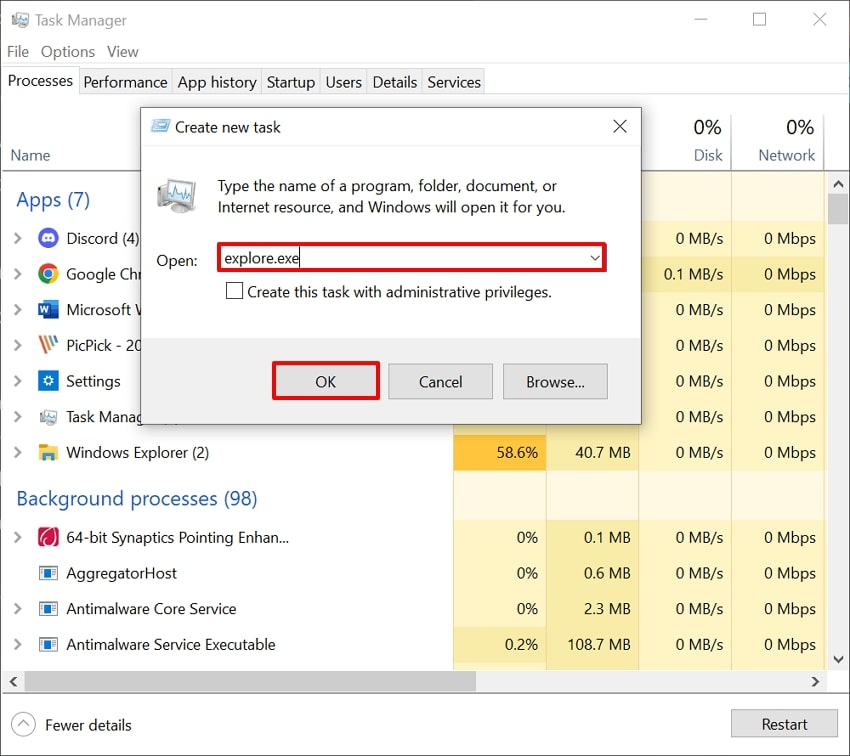Select the Microsoft Word icon

click(48, 309)
